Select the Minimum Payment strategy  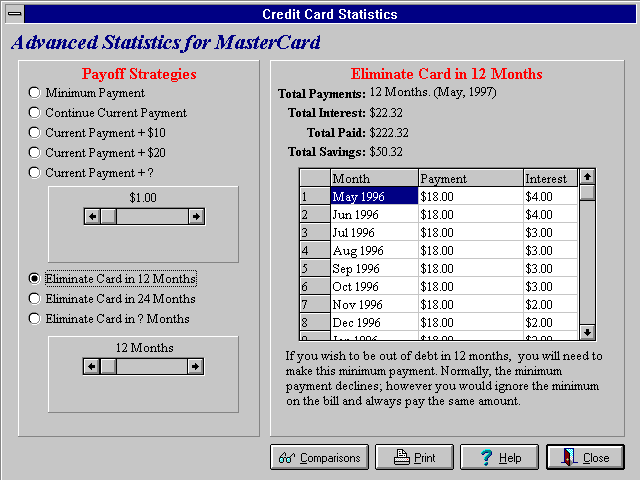[x=36, y=93]
